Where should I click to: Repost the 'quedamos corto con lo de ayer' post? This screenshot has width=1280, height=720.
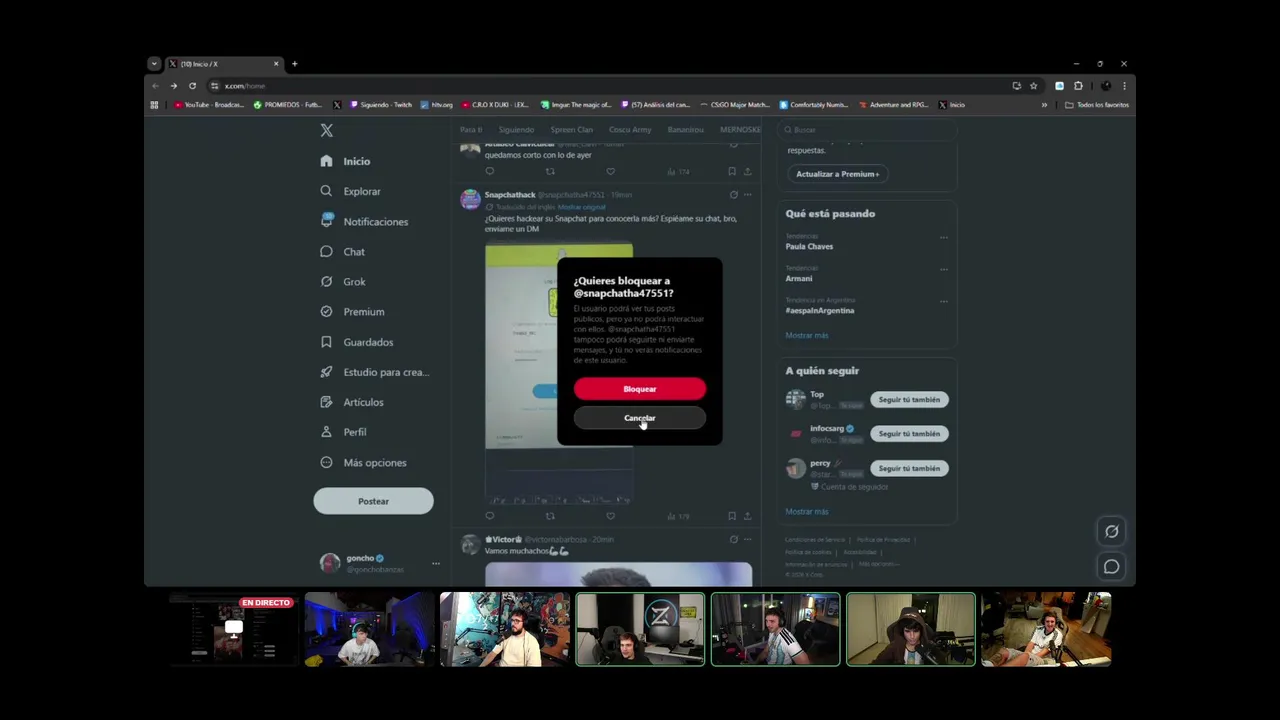click(550, 171)
